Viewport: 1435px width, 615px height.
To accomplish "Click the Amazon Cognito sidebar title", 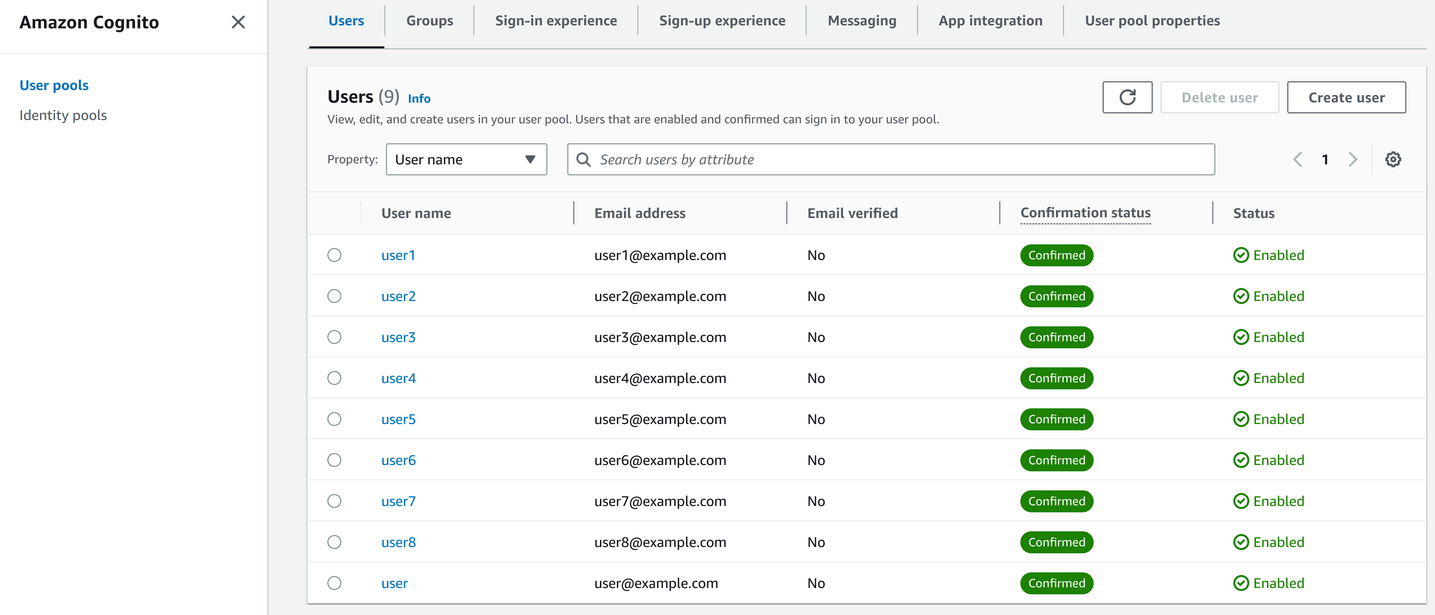I will coord(89,22).
